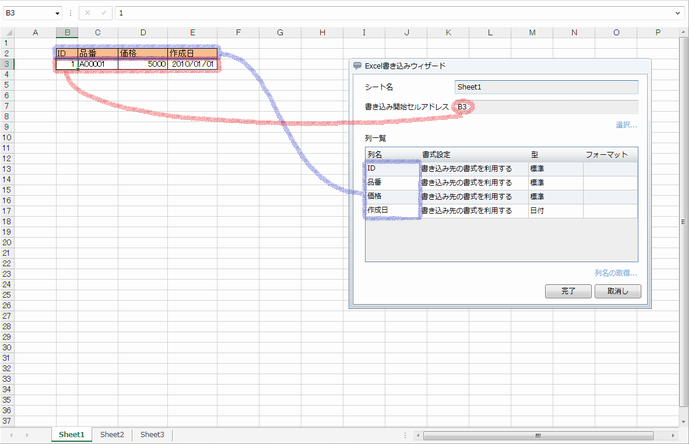Select the column E header

click(192, 33)
